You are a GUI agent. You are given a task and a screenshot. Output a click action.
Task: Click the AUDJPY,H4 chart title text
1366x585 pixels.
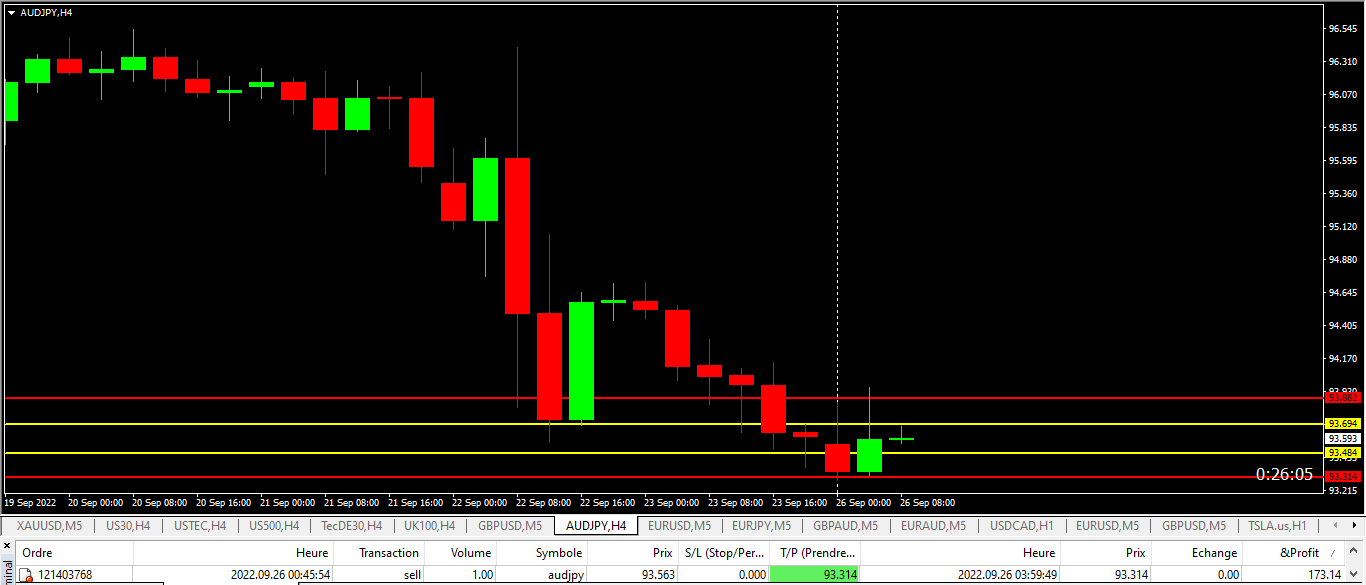46,12
